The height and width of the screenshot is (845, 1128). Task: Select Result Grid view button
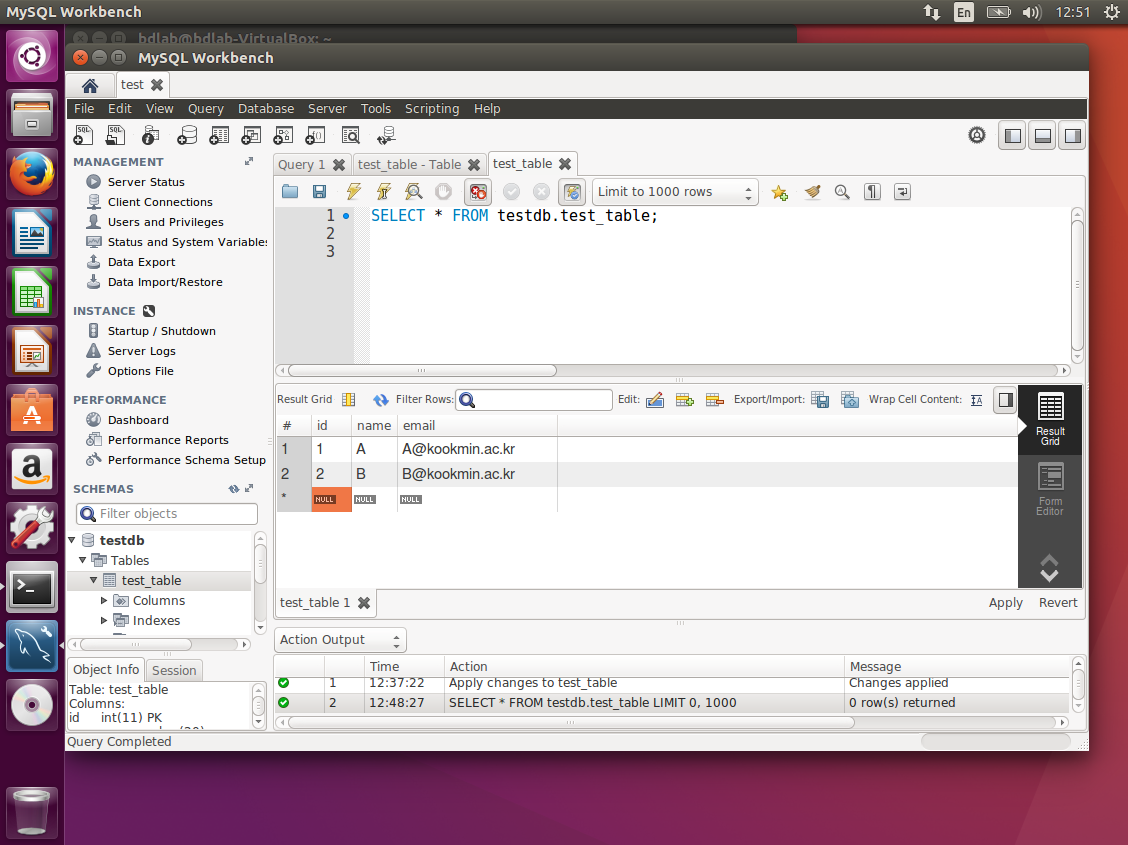pyautogui.click(x=1050, y=420)
